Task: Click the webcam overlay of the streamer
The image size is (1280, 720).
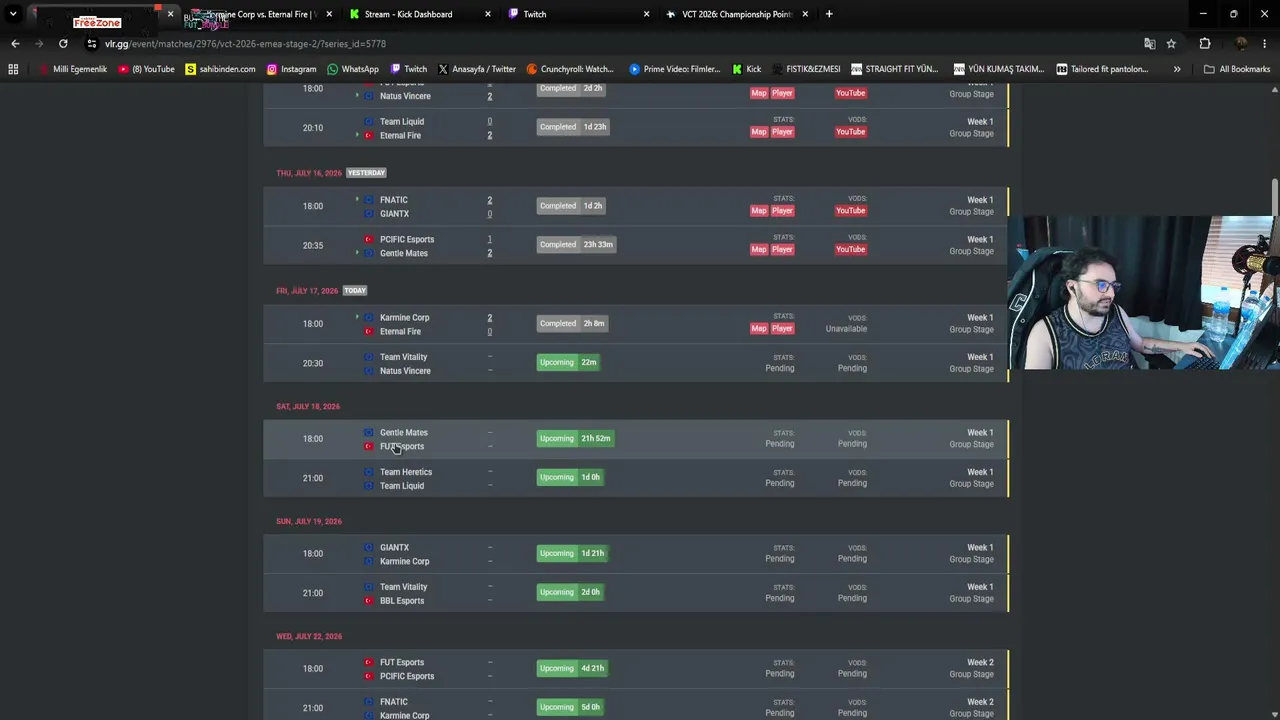Action: (1144, 293)
